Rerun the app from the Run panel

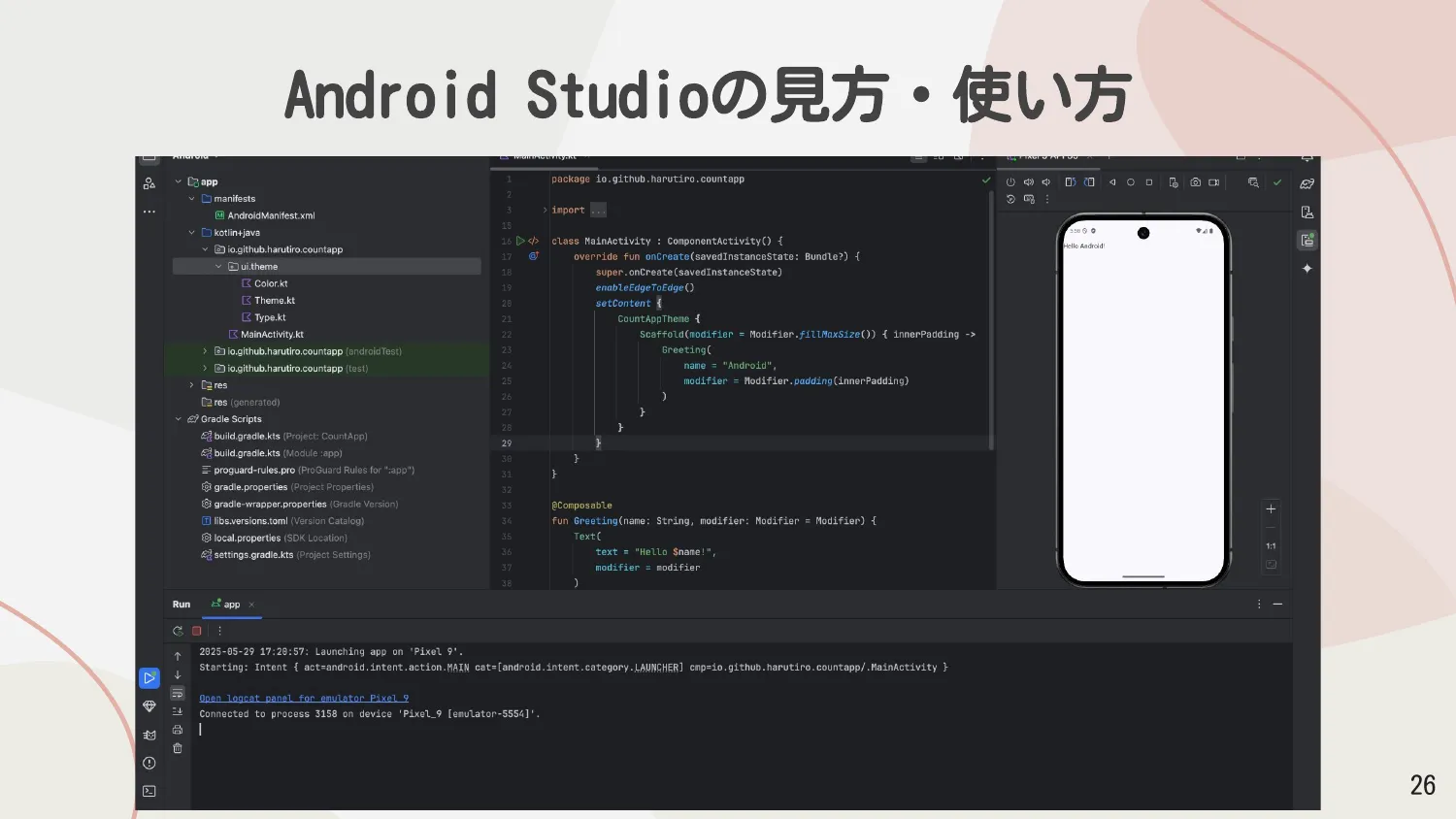177,630
